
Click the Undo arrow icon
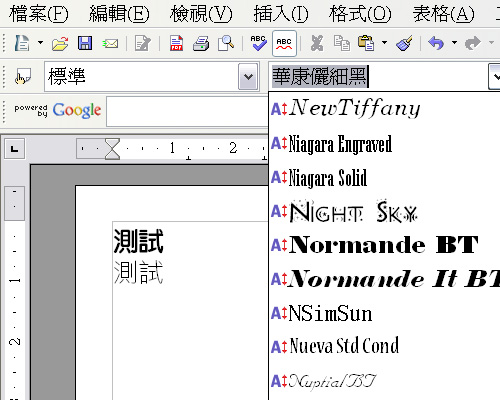[436, 43]
